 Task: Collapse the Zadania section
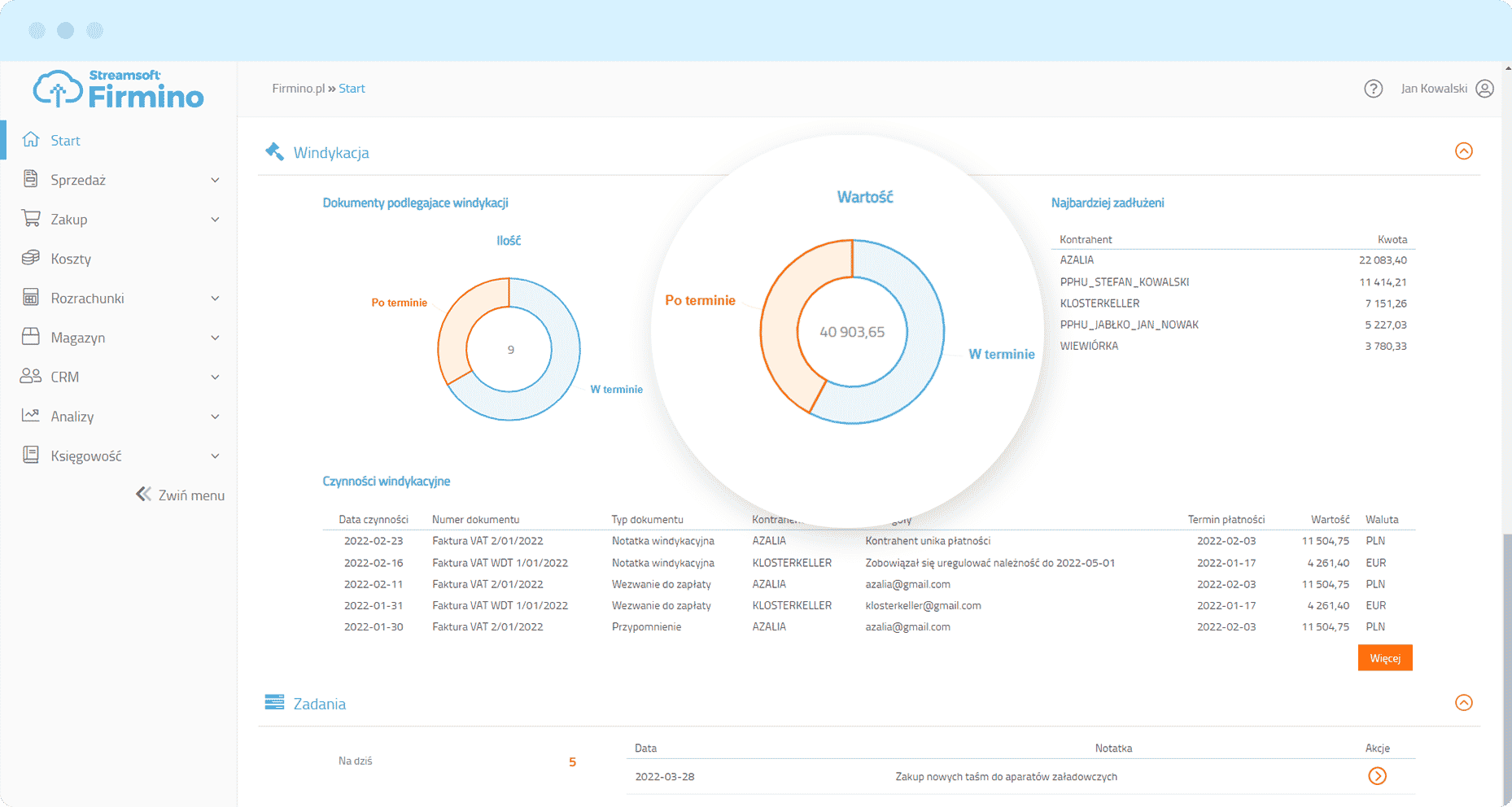(x=1463, y=702)
